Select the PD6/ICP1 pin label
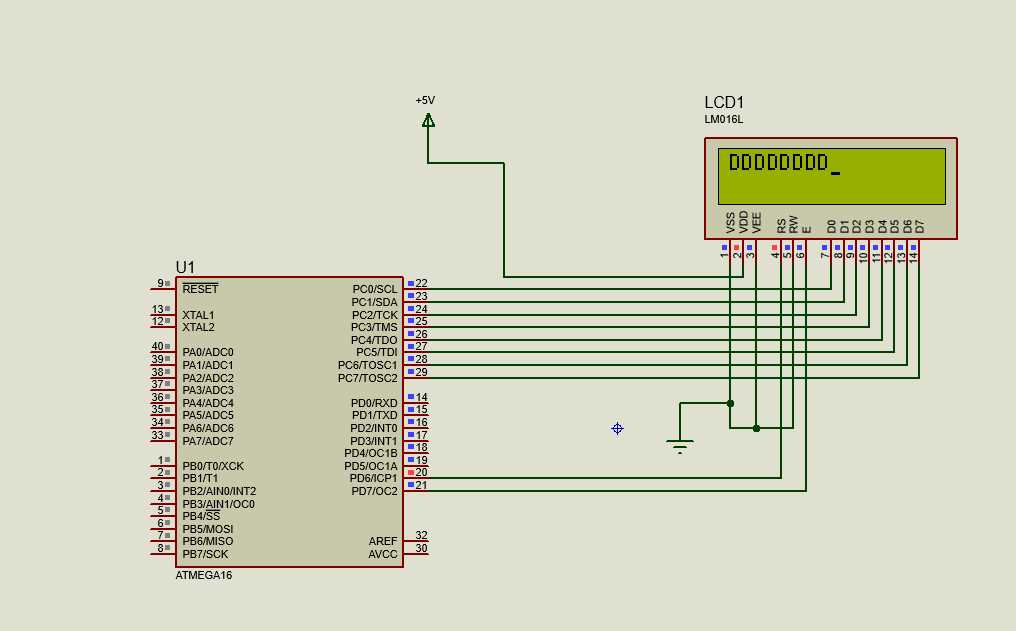This screenshot has height=631, width=1016. (x=374, y=478)
